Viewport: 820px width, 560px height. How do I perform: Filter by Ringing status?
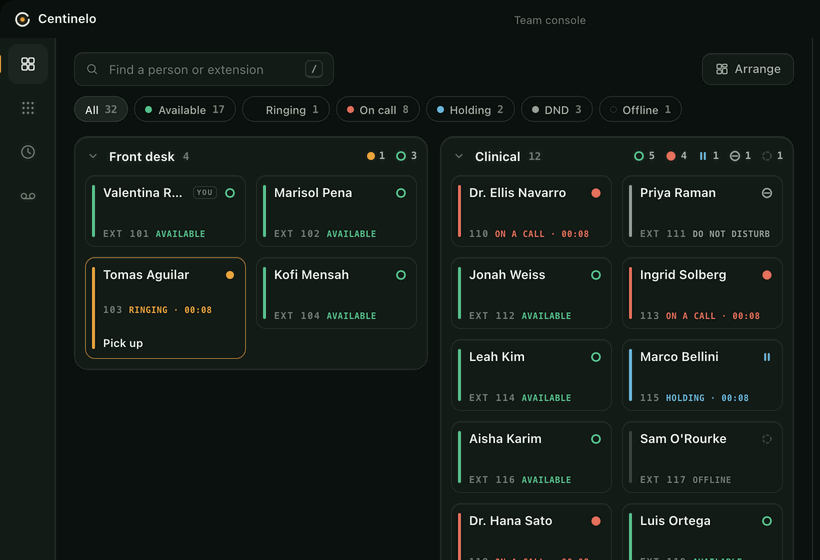tap(286, 109)
